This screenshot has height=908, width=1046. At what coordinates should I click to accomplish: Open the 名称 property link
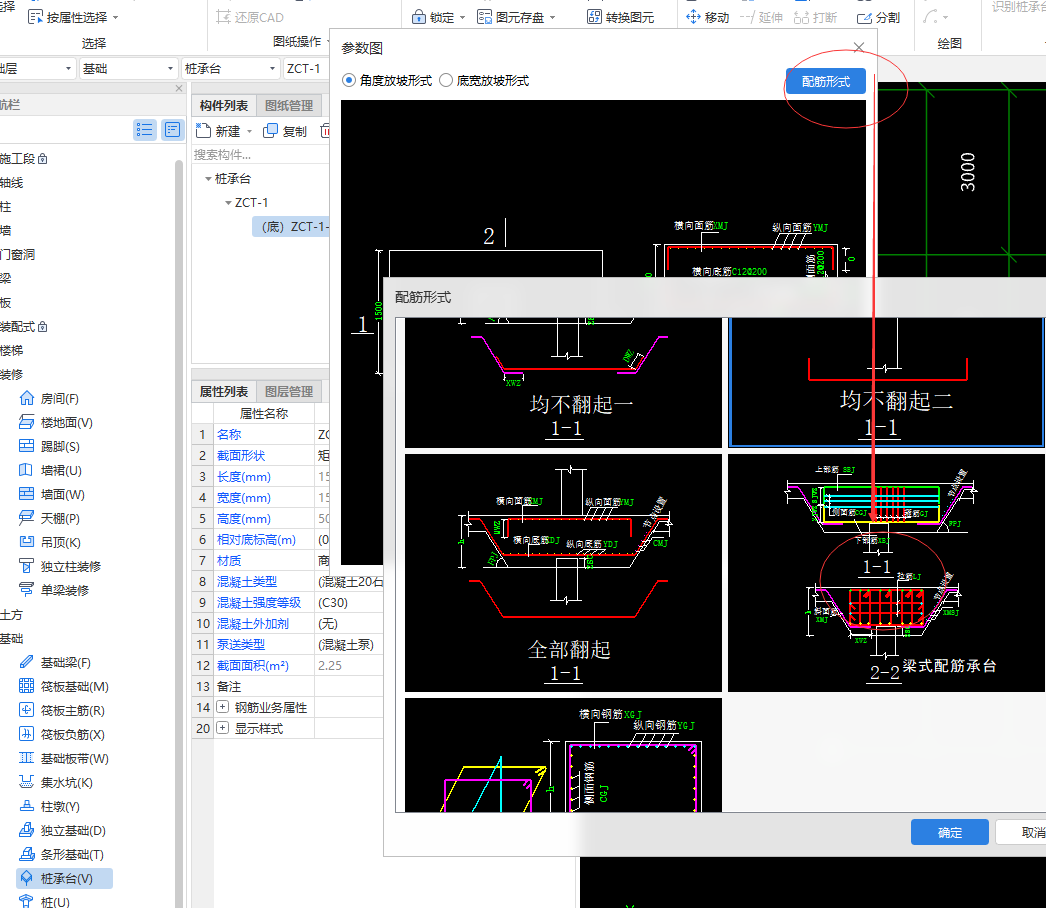pos(229,434)
